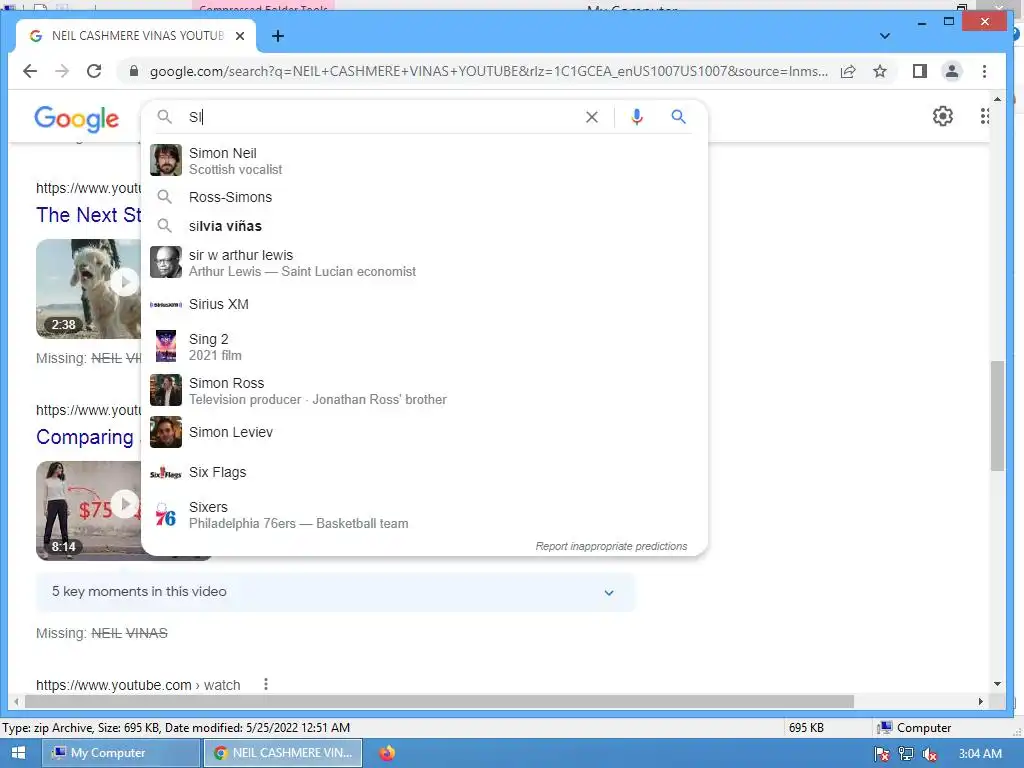Click the Philadelphia 76ers logo icon
The width and height of the screenshot is (1024, 768).
pyautogui.click(x=166, y=515)
